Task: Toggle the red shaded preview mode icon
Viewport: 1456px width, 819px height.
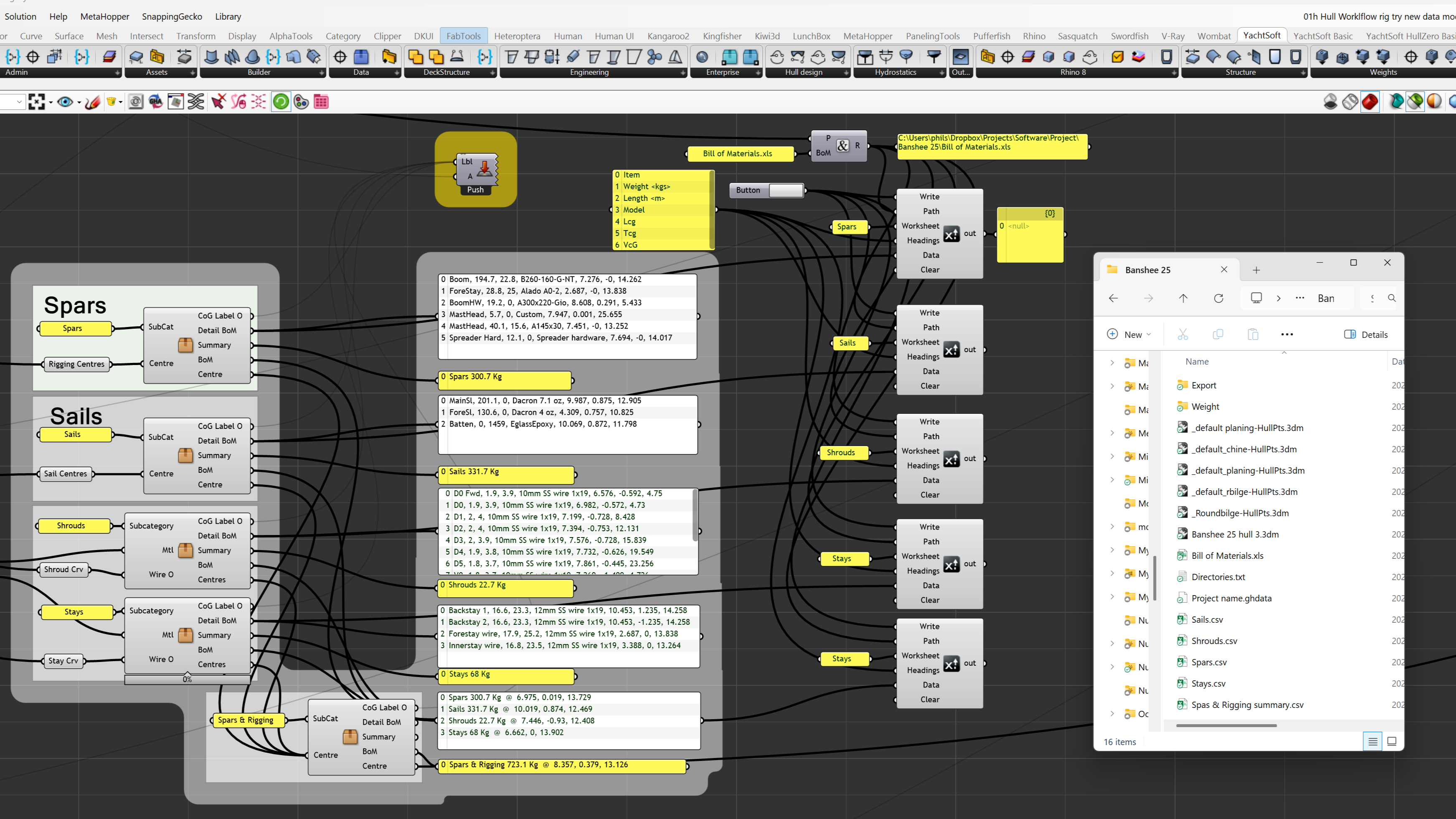Action: click(x=1370, y=102)
